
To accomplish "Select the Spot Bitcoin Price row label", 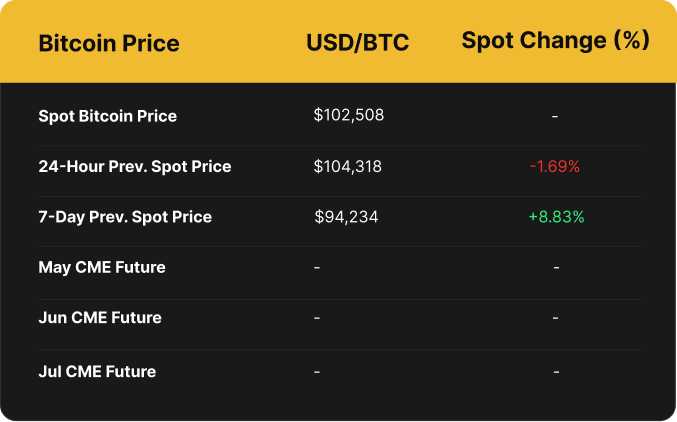I will tap(108, 116).
